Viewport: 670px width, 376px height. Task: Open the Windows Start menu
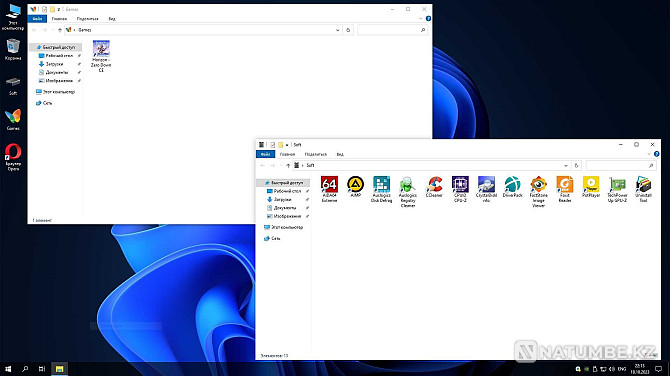pos(8,369)
